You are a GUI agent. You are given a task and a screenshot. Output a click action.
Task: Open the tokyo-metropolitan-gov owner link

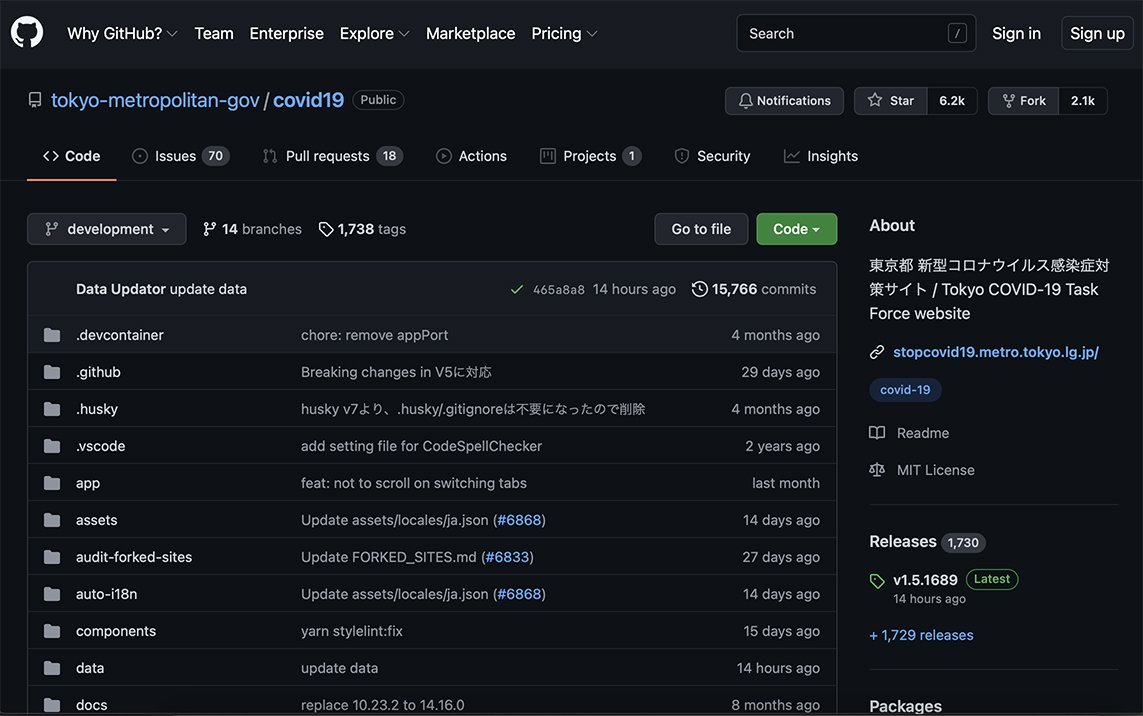[155, 100]
